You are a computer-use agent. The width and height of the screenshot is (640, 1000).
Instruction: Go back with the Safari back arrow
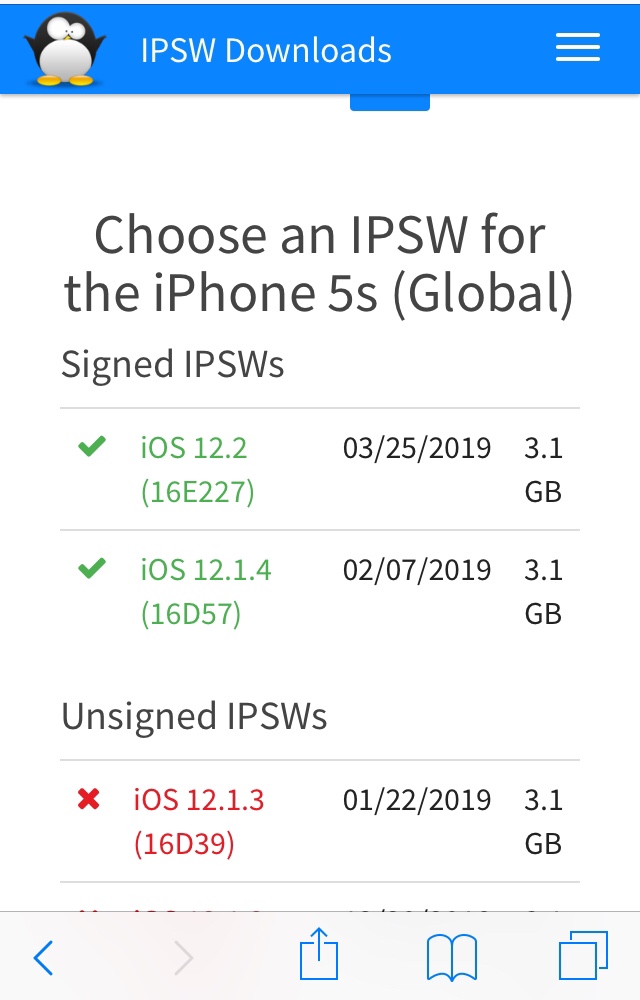click(x=44, y=958)
